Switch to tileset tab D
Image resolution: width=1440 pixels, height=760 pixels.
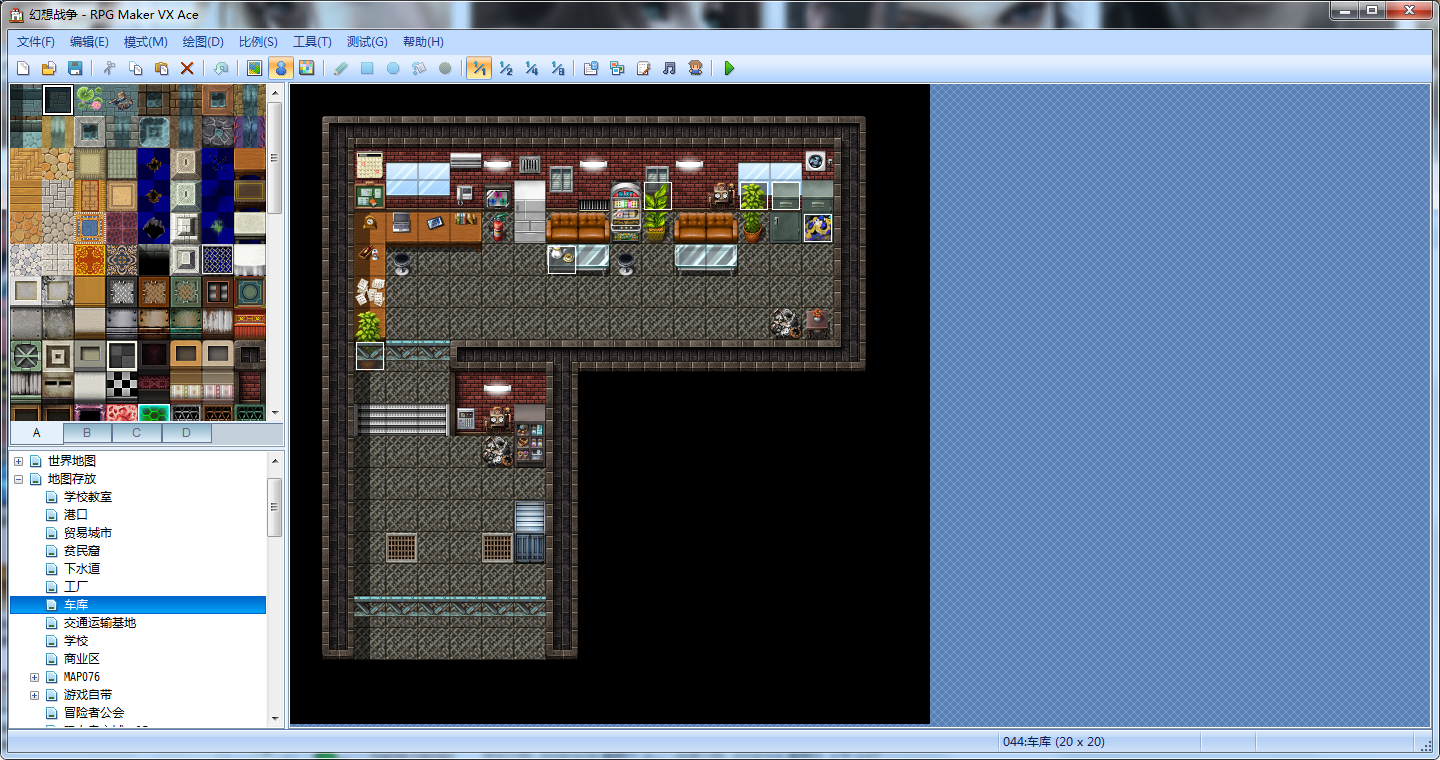click(186, 433)
